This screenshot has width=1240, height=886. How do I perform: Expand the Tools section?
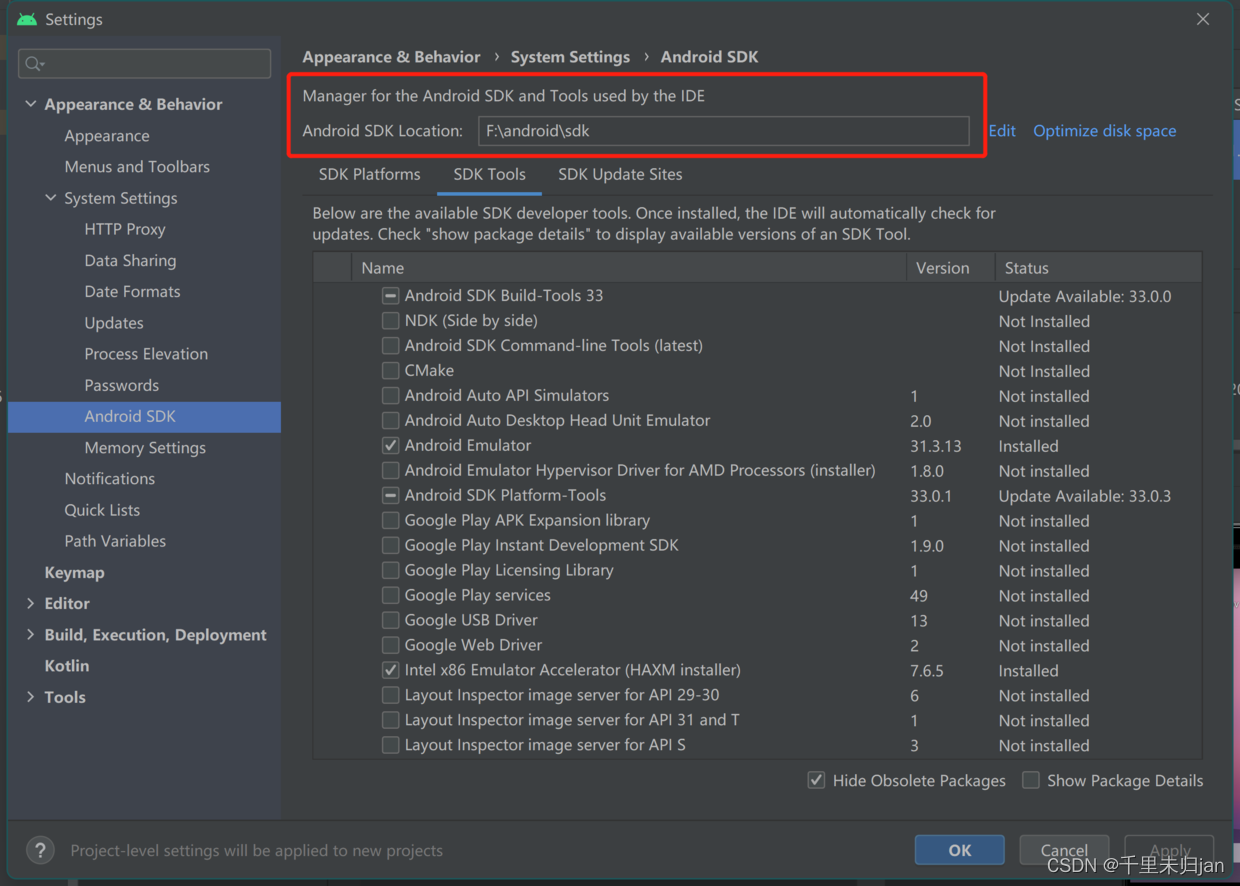click(x=31, y=697)
